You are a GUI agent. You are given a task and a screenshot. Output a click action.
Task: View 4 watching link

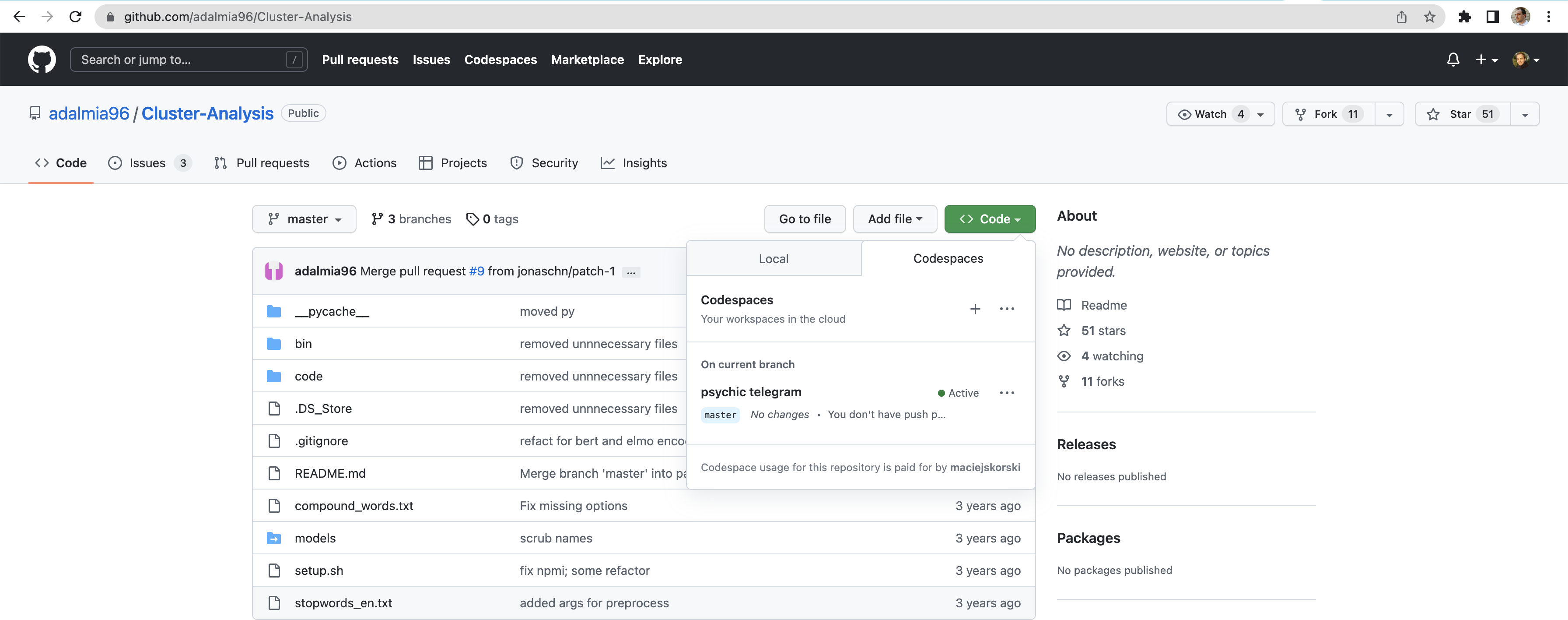[x=1100, y=356]
